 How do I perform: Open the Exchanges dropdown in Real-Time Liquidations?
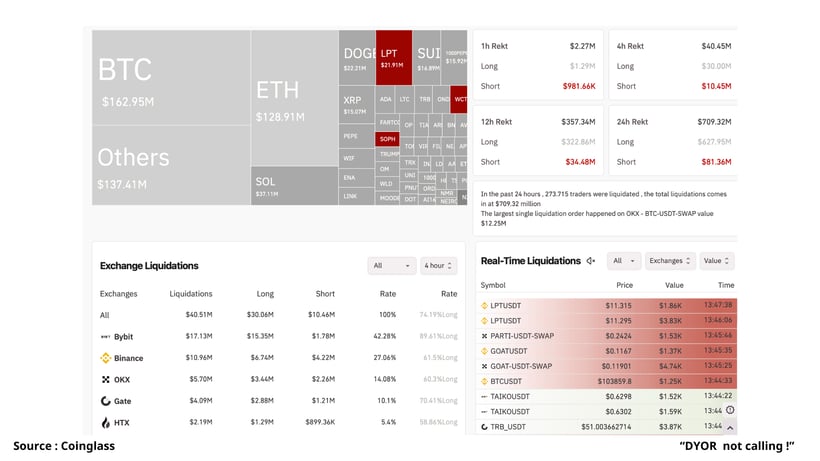tap(670, 261)
